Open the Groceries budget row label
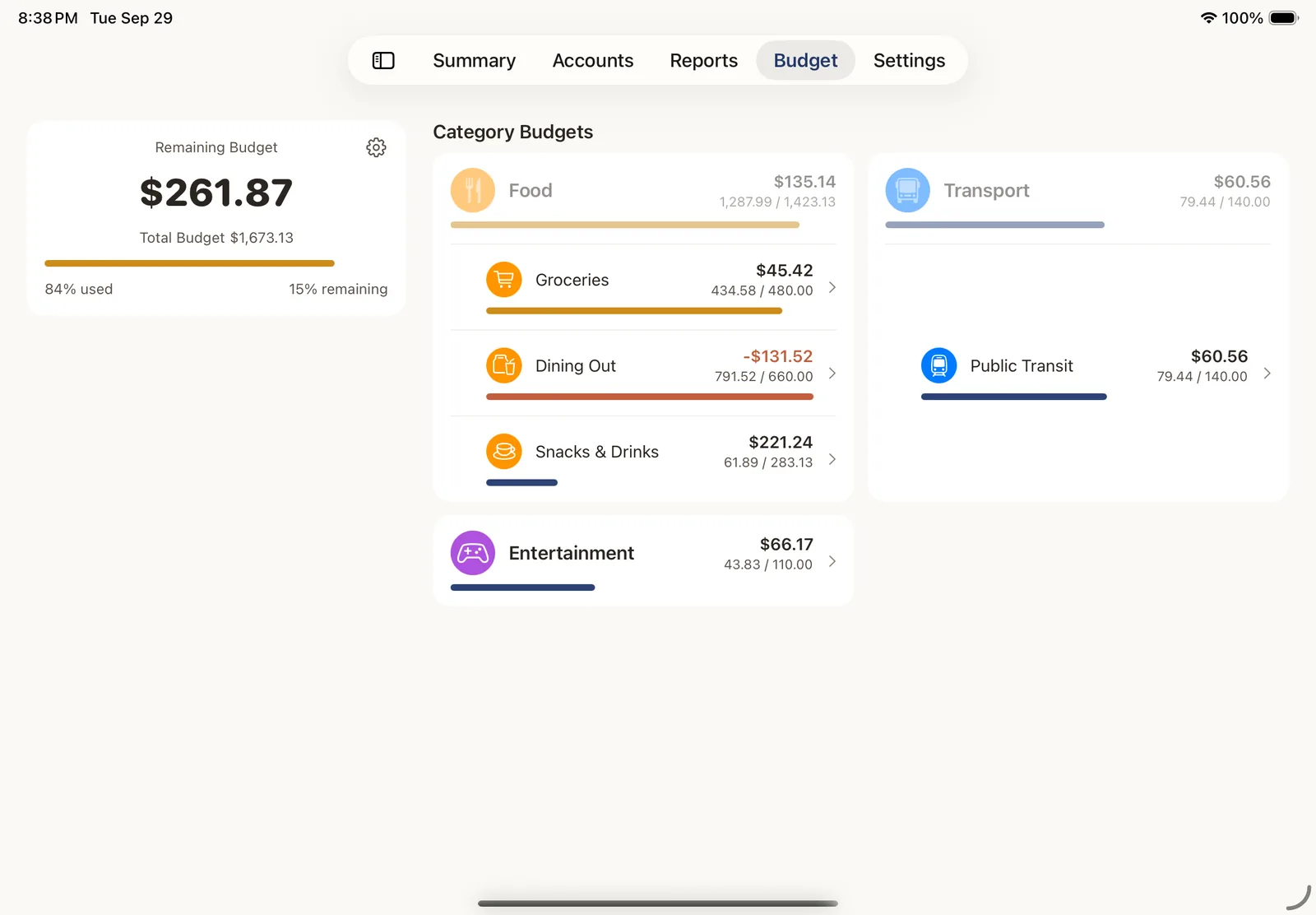 [x=572, y=280]
